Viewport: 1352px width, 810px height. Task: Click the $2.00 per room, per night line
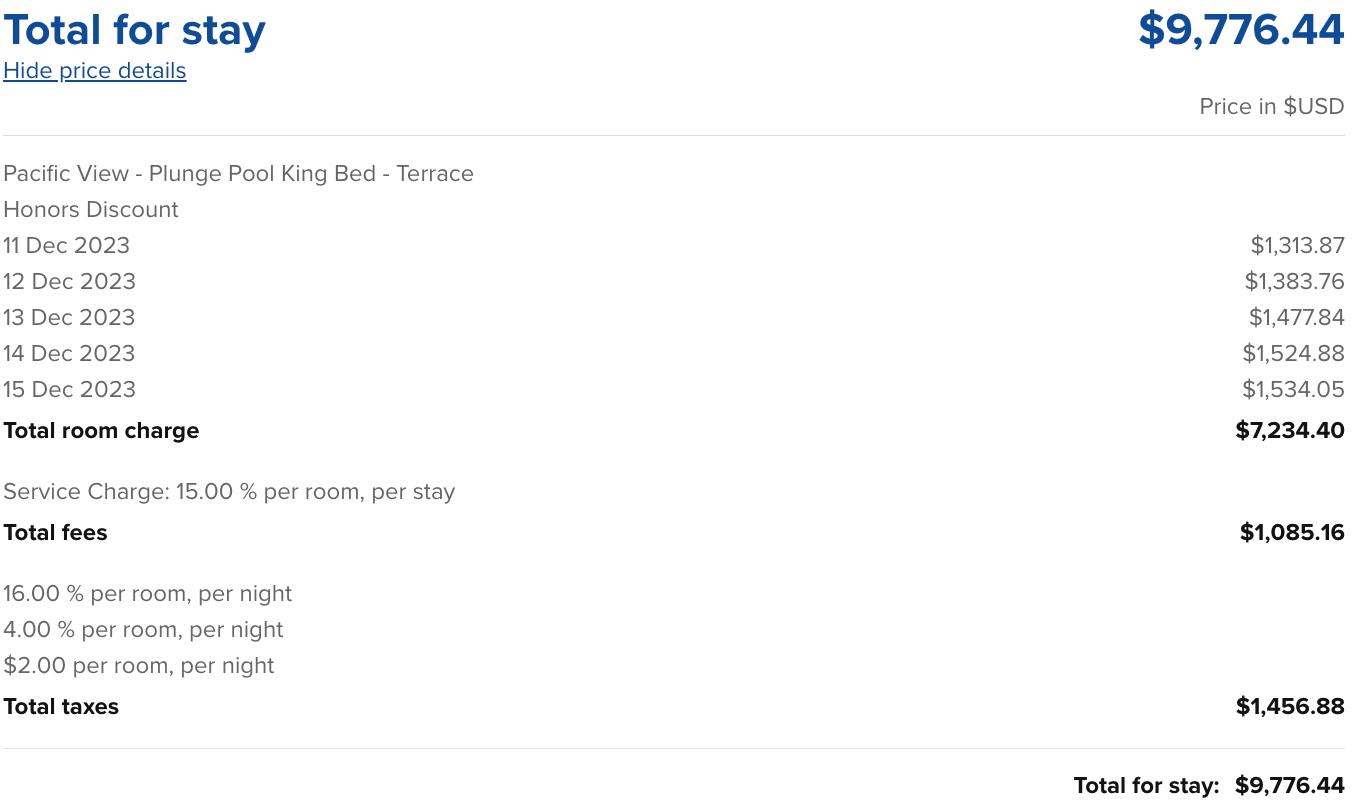click(x=138, y=666)
